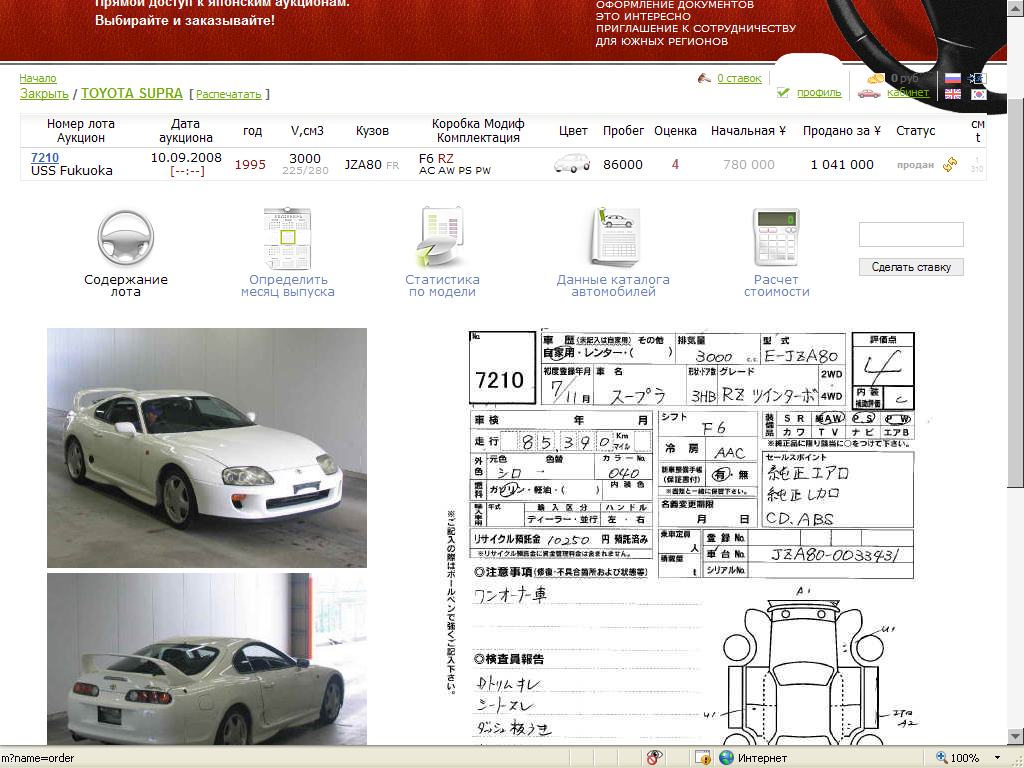Open the car catalog data icon
1024x768 pixels.
pos(613,238)
